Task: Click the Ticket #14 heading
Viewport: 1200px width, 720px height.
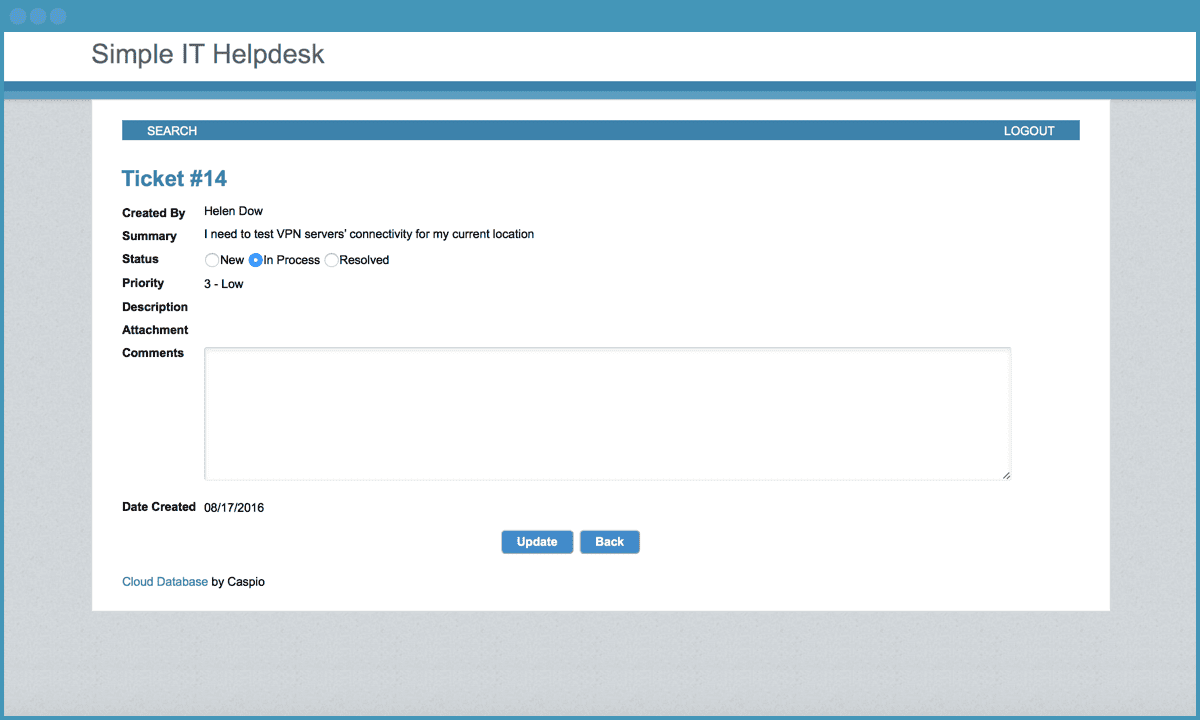Action: click(x=174, y=179)
